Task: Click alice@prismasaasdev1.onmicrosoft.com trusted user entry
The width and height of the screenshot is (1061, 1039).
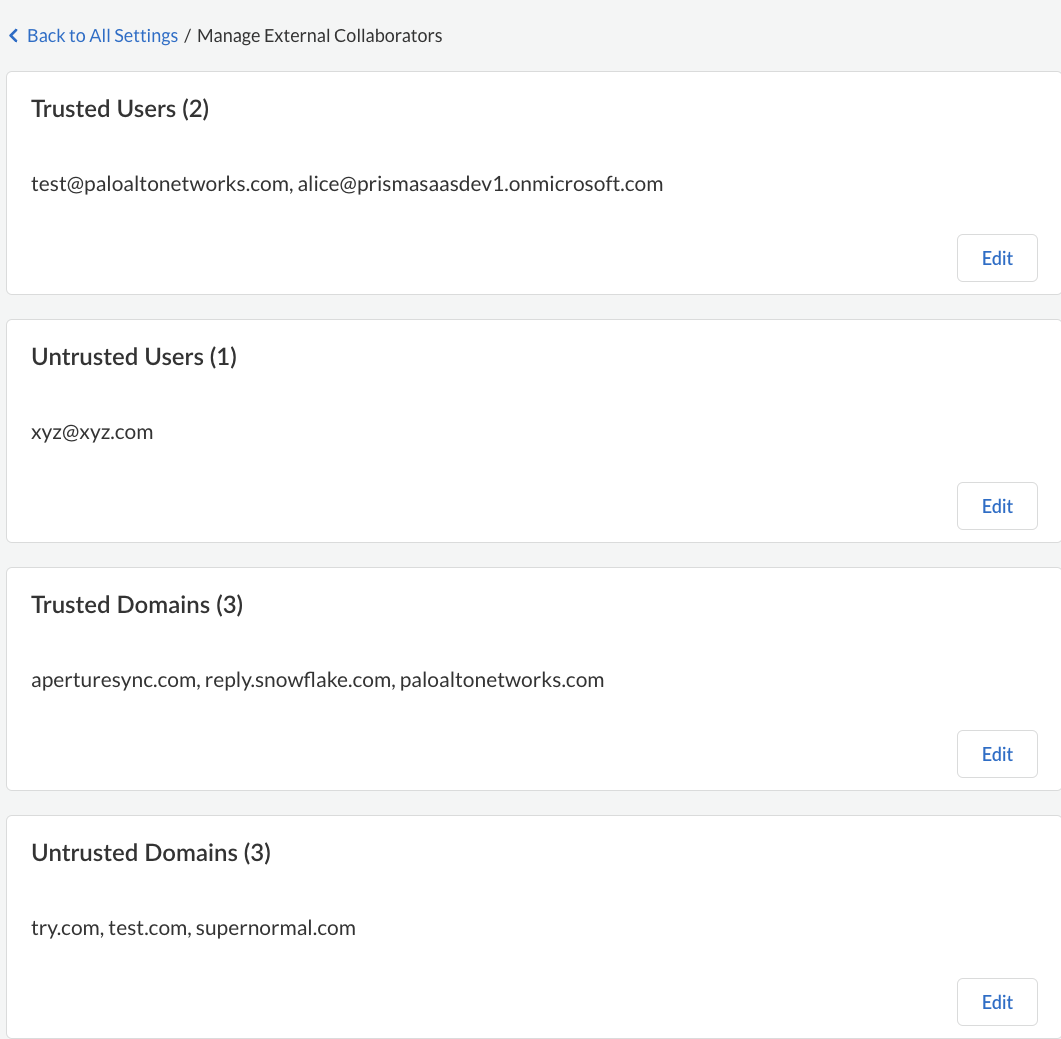Action: coord(480,184)
